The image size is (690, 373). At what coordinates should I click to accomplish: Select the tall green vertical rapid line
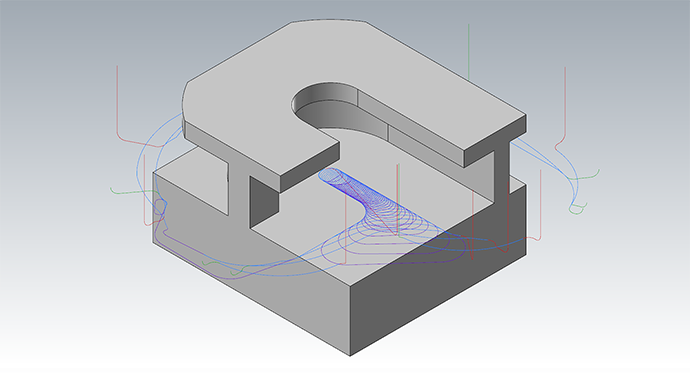tap(469, 52)
